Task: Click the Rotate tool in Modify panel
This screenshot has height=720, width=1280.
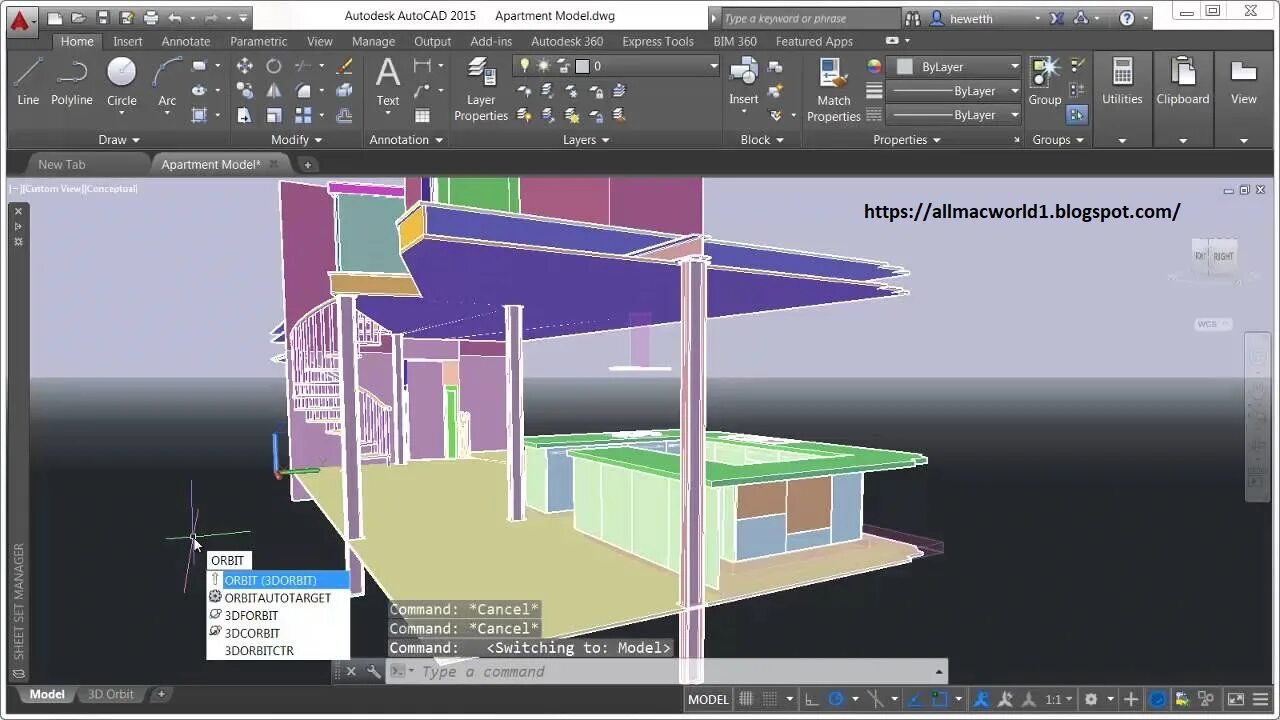Action: 274,66
